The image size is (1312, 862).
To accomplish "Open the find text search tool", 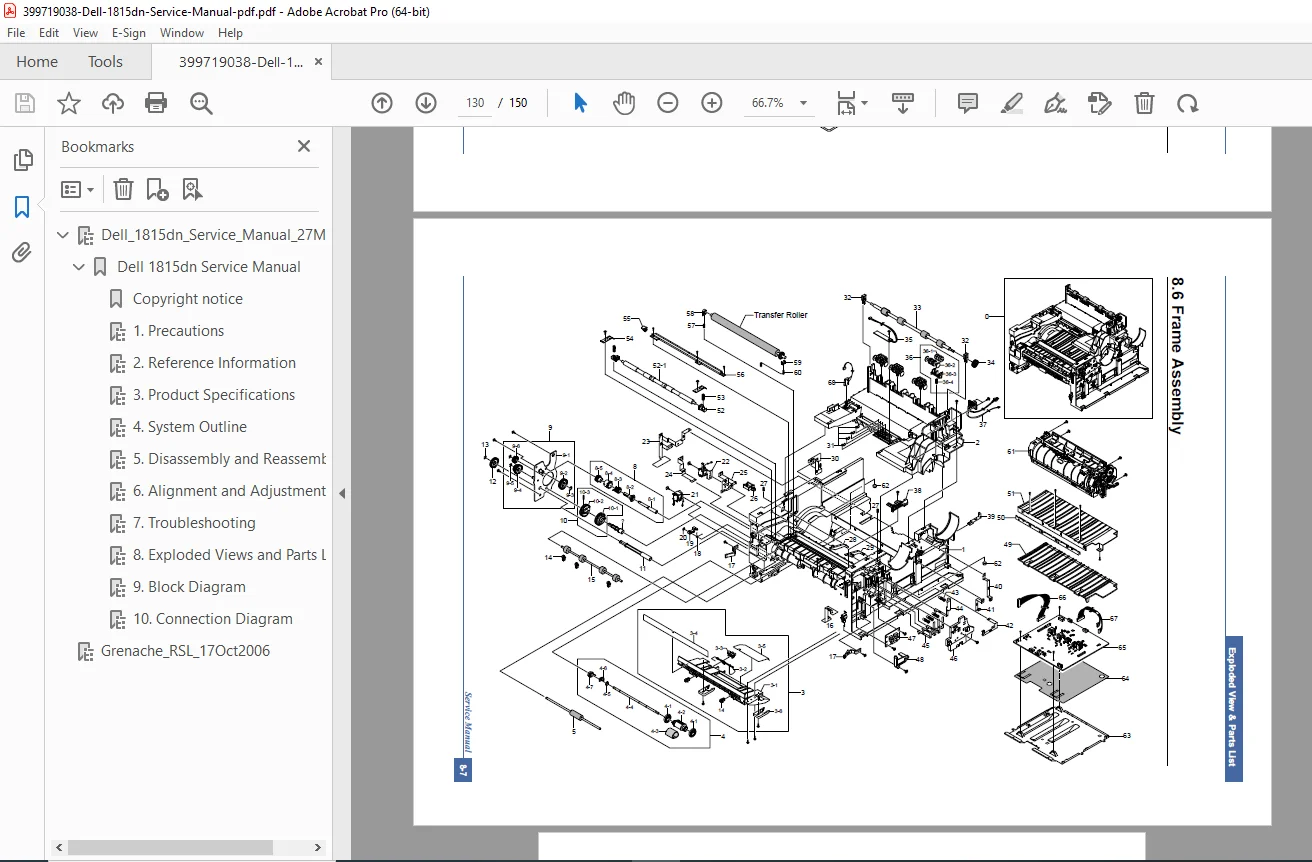I will tap(201, 103).
